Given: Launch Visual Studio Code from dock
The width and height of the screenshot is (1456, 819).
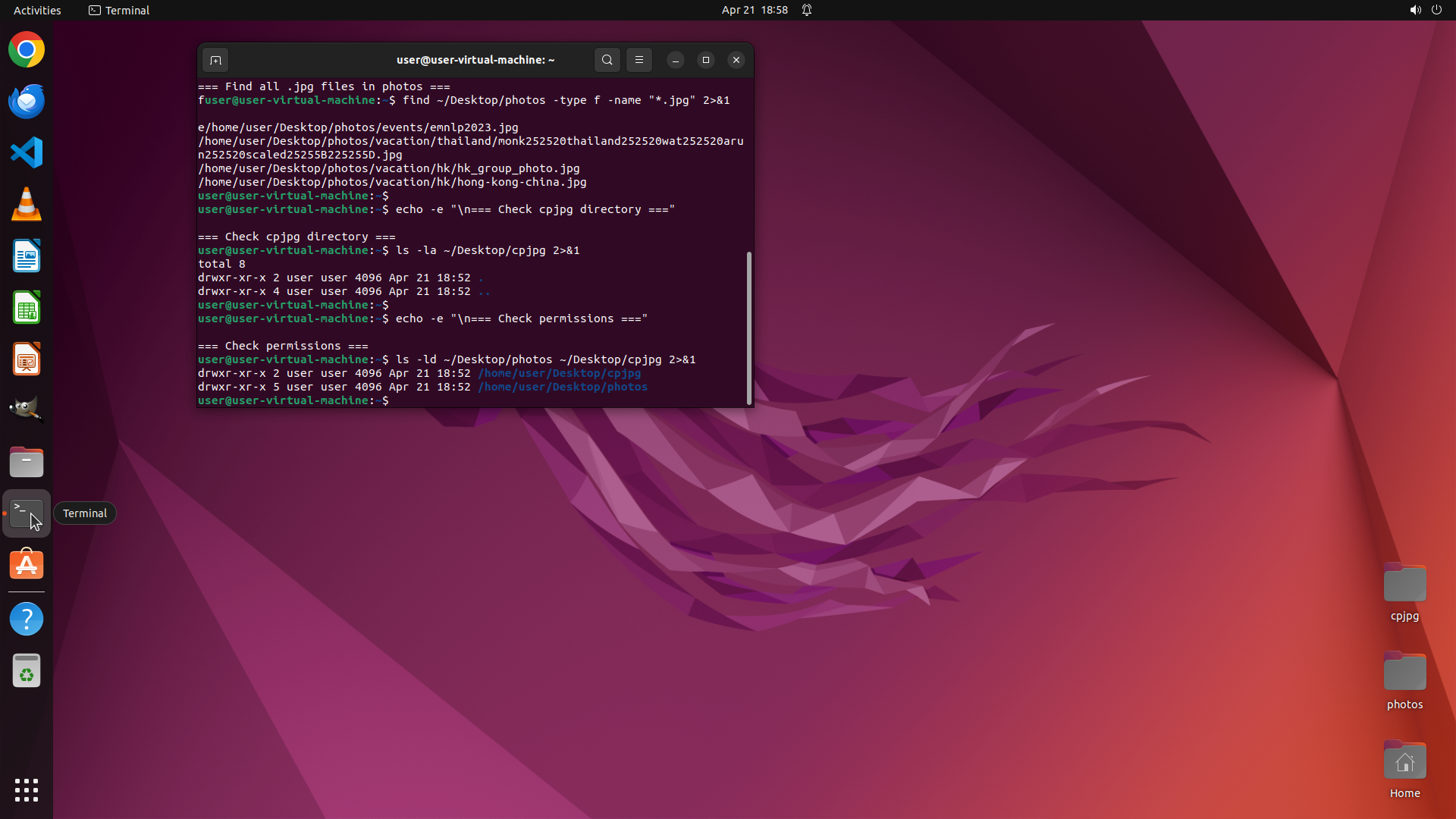Looking at the screenshot, I should [27, 153].
